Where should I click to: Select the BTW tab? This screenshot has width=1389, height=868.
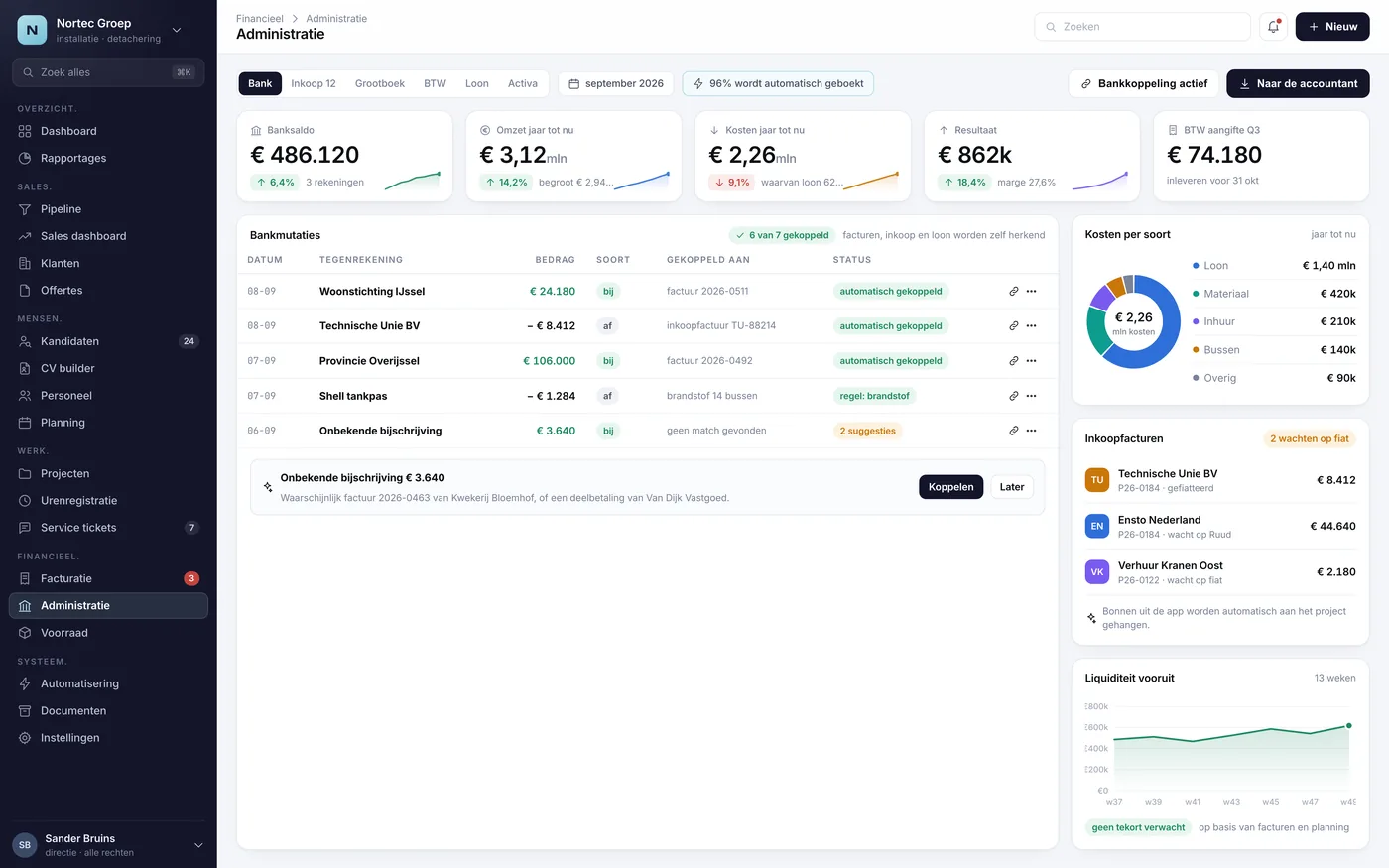pos(436,84)
